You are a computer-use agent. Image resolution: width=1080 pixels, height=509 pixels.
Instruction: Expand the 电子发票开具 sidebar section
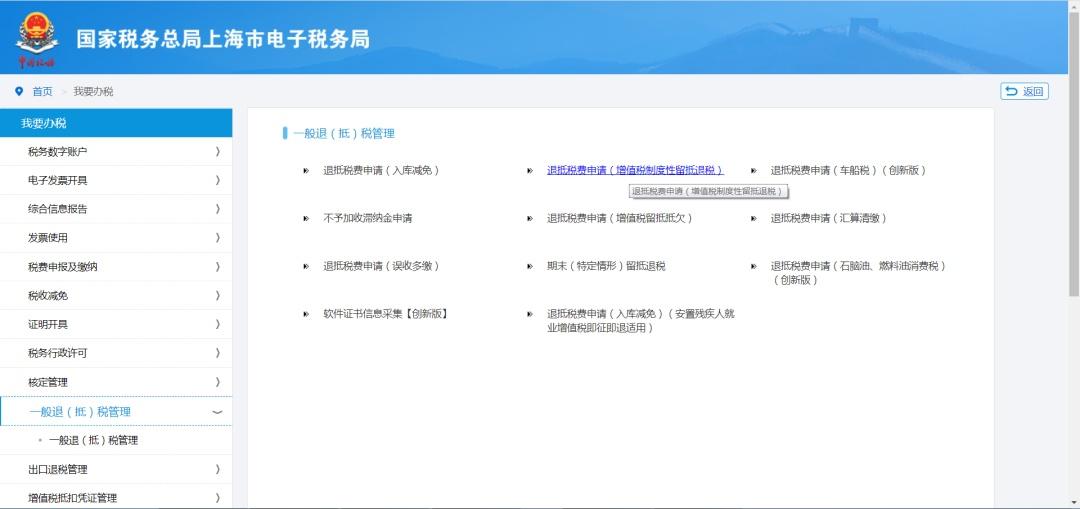116,180
